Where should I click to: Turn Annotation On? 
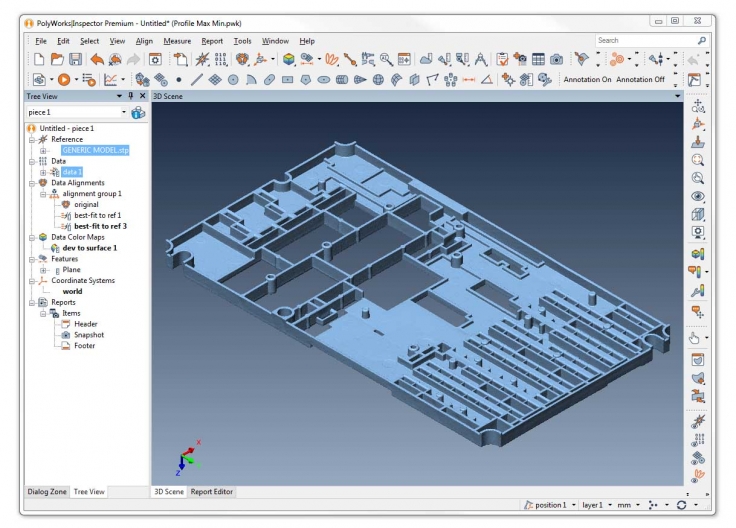click(586, 79)
